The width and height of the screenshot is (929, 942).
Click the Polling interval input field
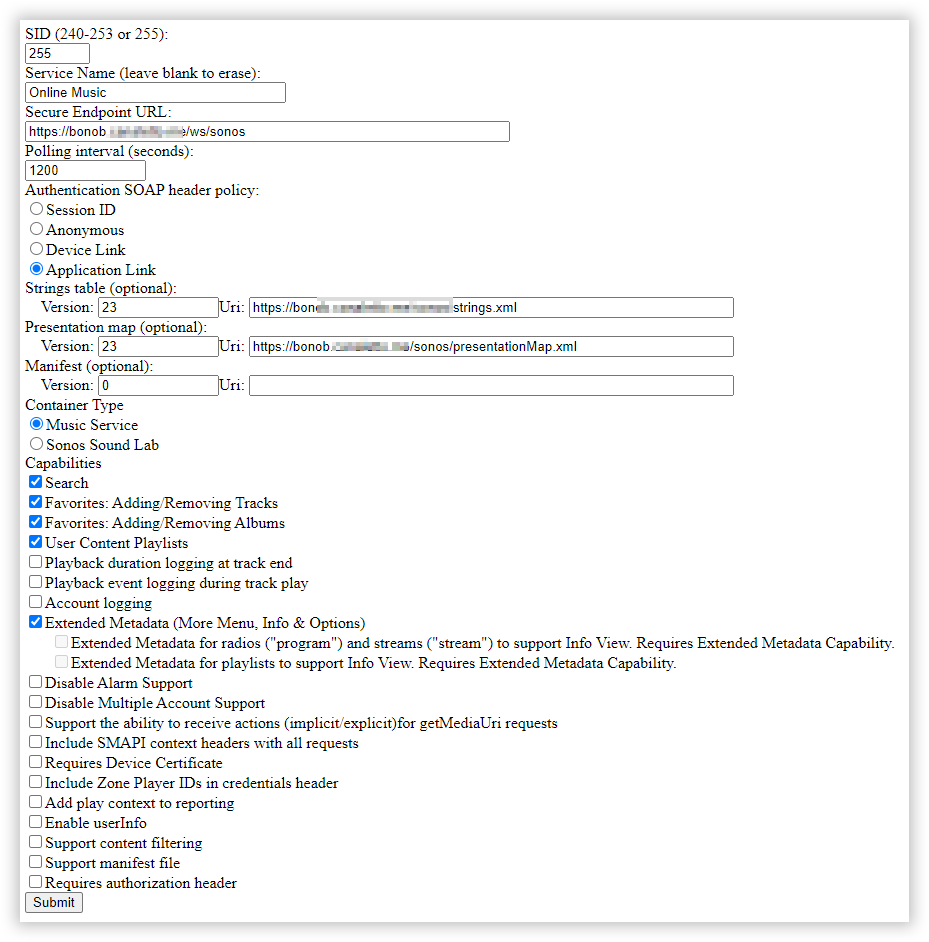[x=70, y=171]
